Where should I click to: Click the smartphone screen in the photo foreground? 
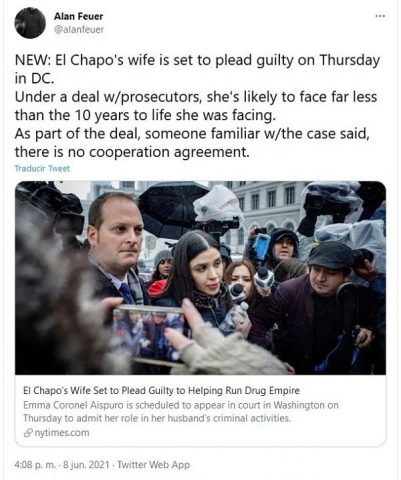(x=148, y=335)
